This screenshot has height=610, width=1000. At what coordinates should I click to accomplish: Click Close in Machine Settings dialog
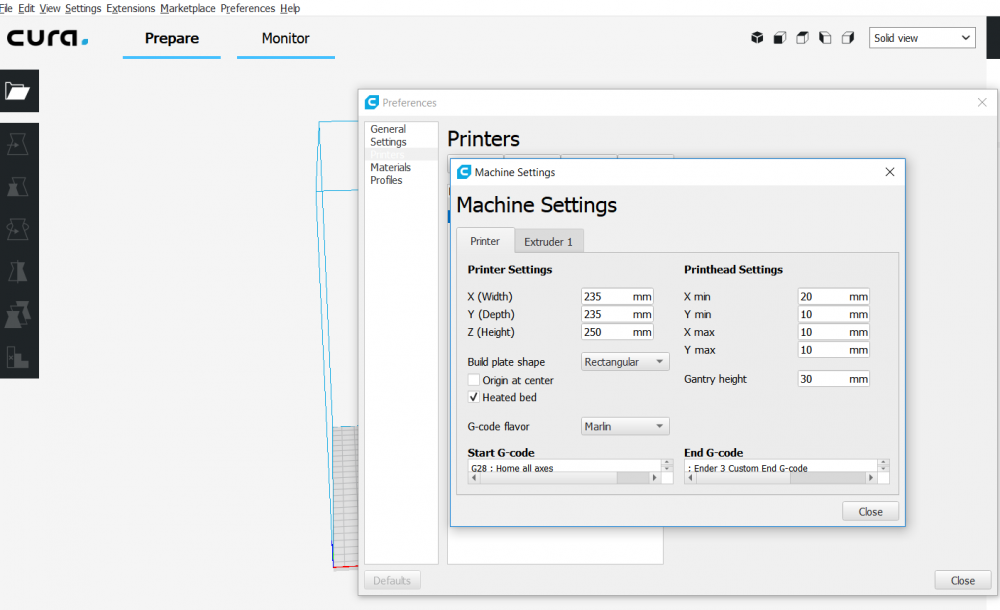(870, 511)
